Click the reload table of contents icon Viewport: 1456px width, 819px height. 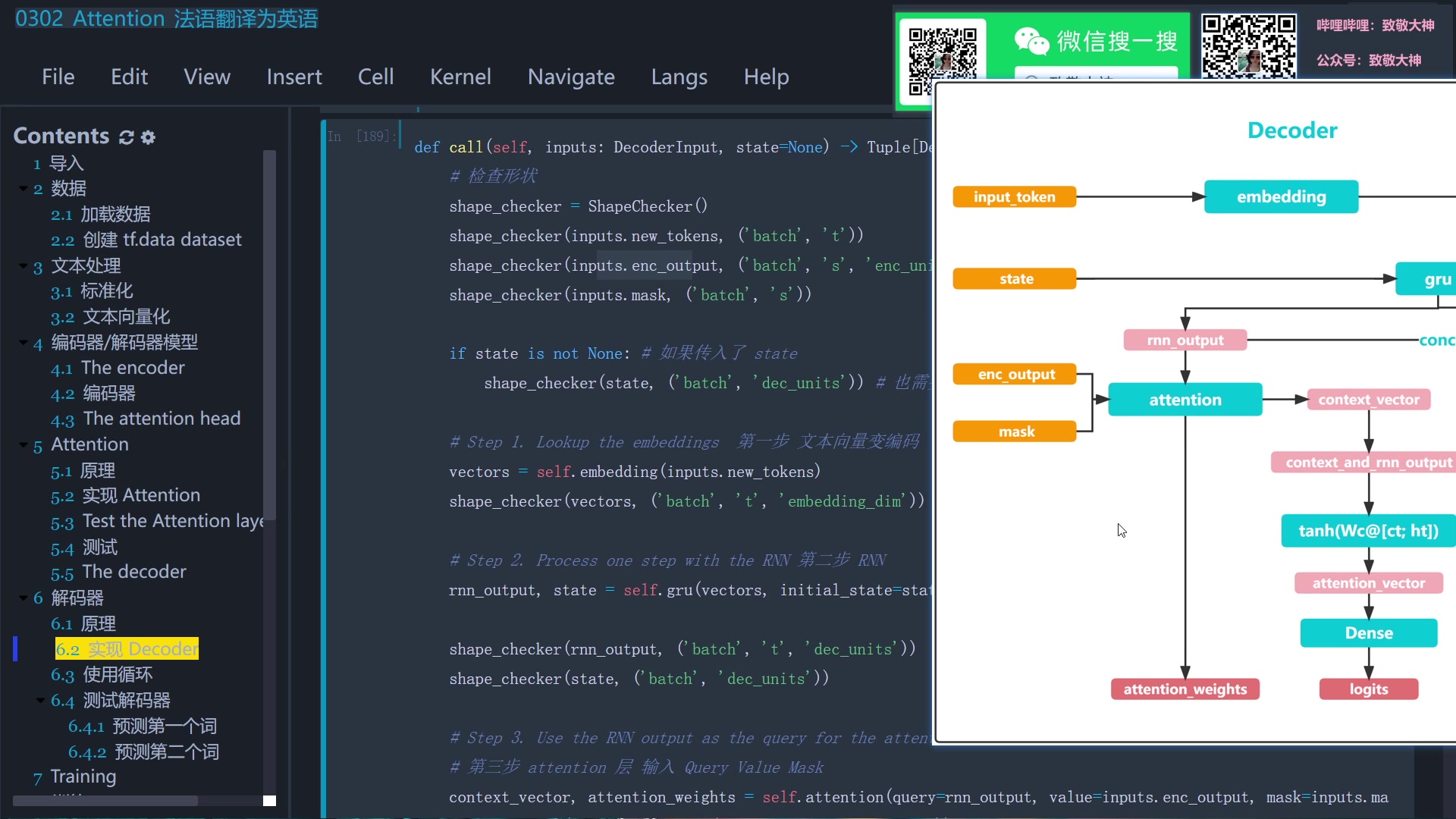127,137
